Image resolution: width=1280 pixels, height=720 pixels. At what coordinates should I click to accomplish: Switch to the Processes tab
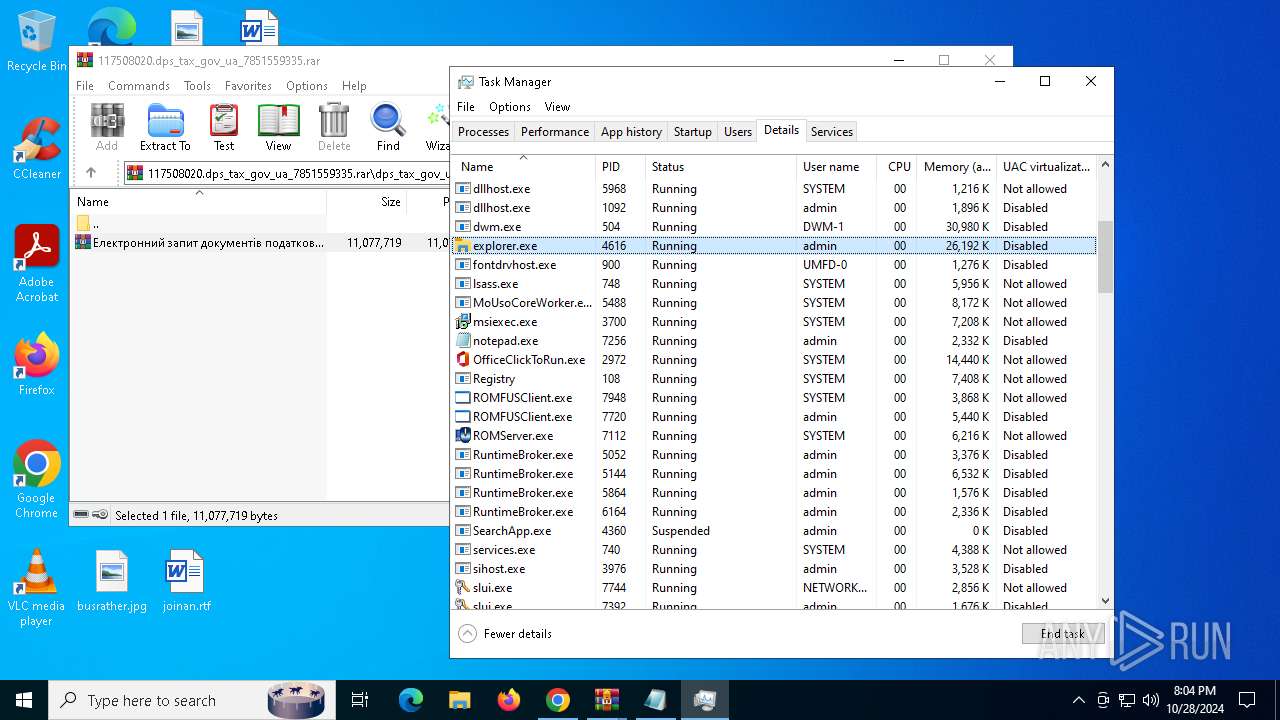(x=483, y=132)
